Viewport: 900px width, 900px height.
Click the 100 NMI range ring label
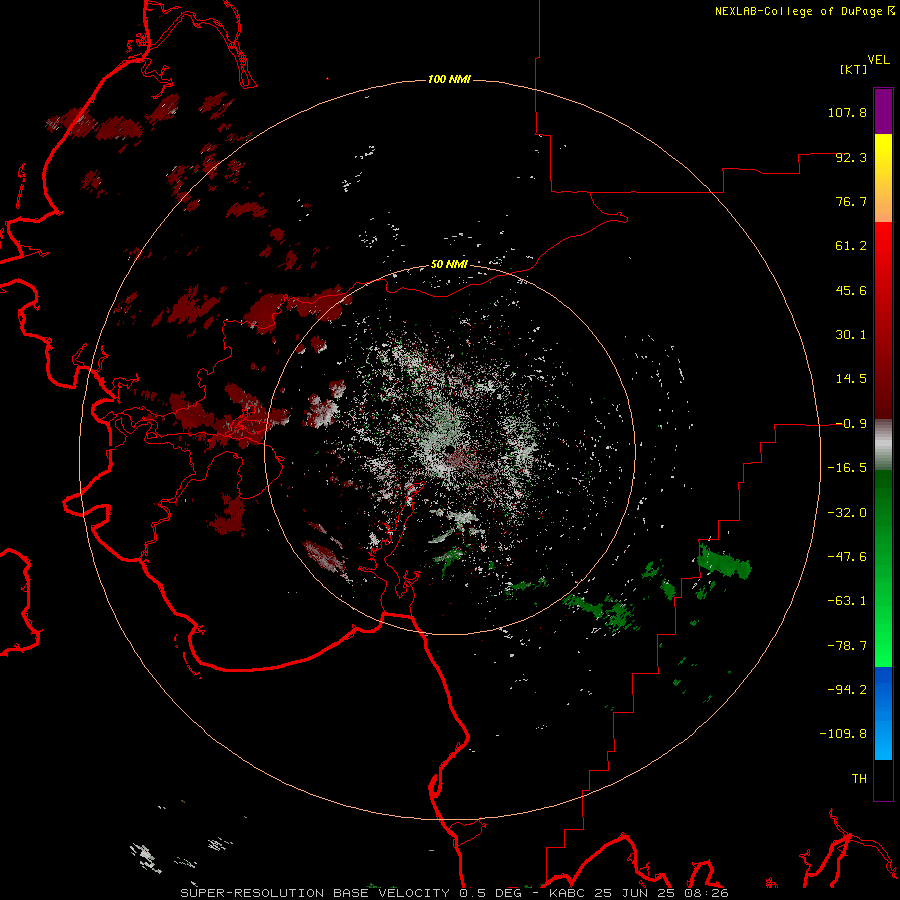449,79
